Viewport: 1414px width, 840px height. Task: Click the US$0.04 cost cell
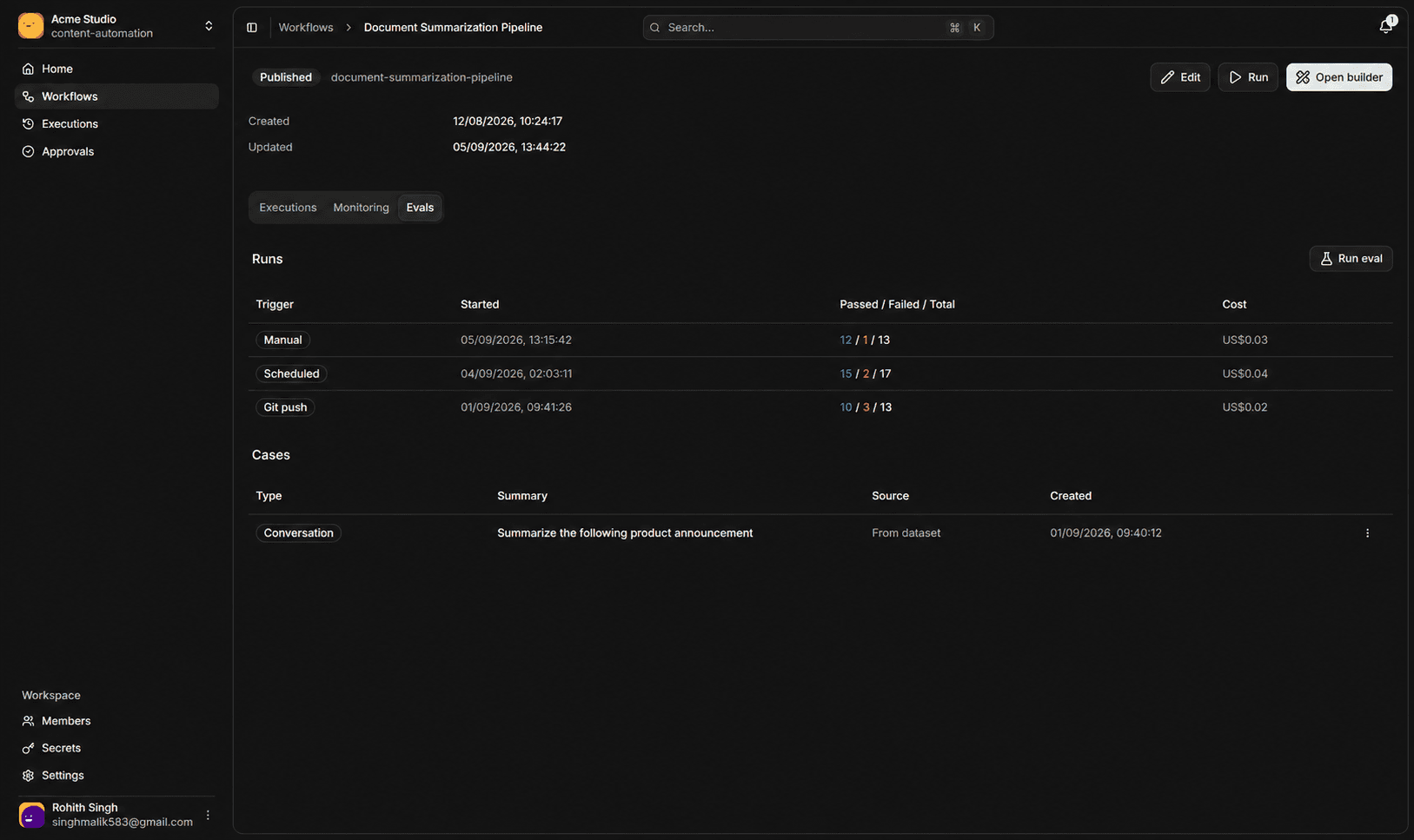pyautogui.click(x=1245, y=374)
